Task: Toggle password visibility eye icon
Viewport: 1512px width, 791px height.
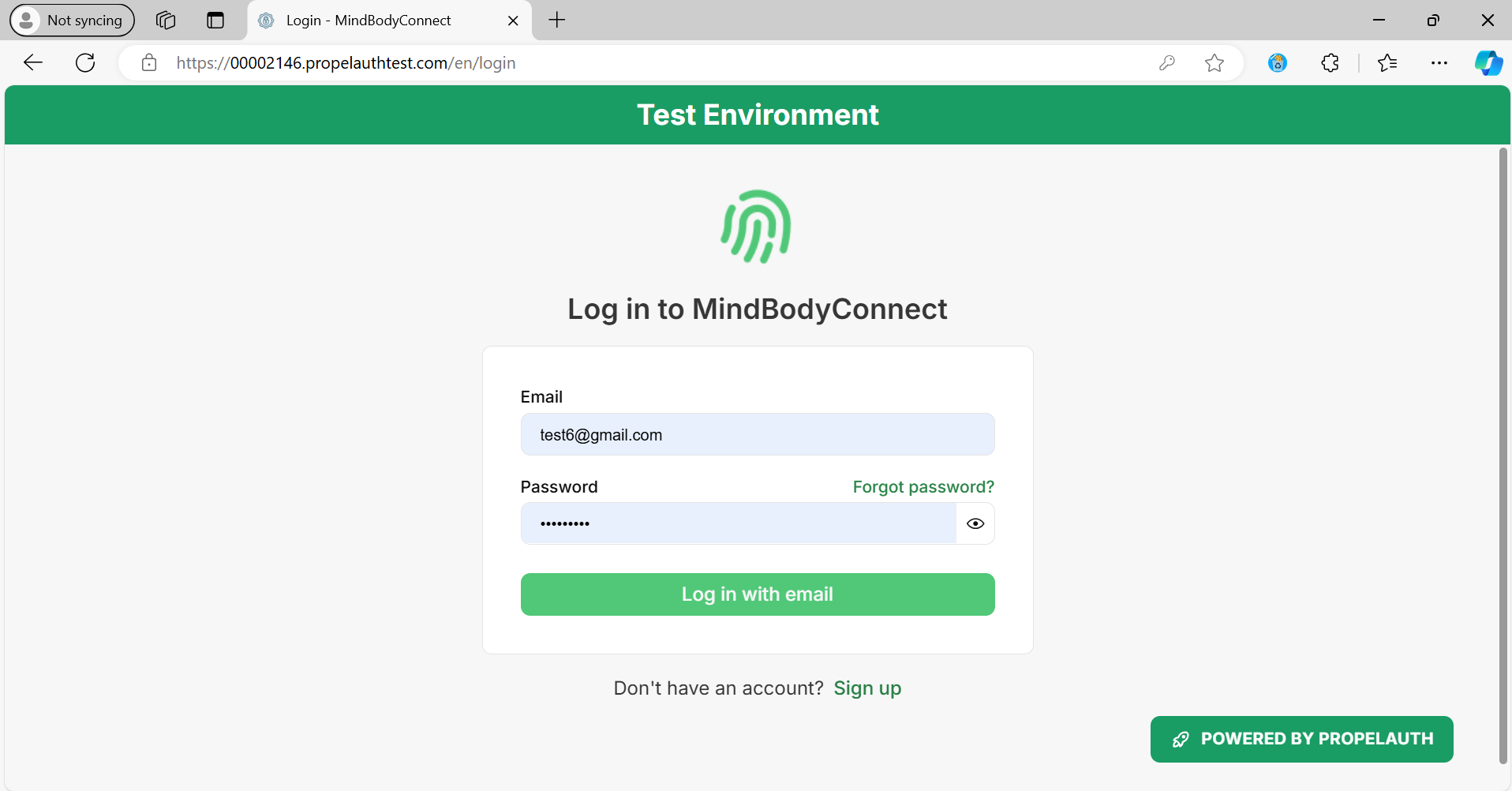Action: tap(975, 523)
